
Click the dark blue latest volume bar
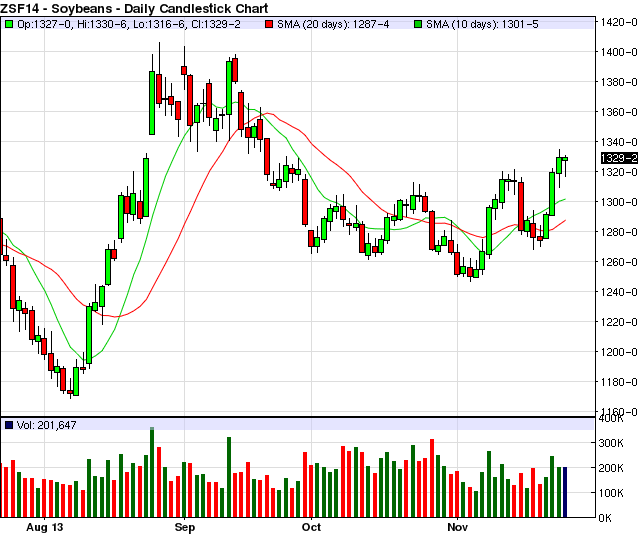tap(565, 492)
